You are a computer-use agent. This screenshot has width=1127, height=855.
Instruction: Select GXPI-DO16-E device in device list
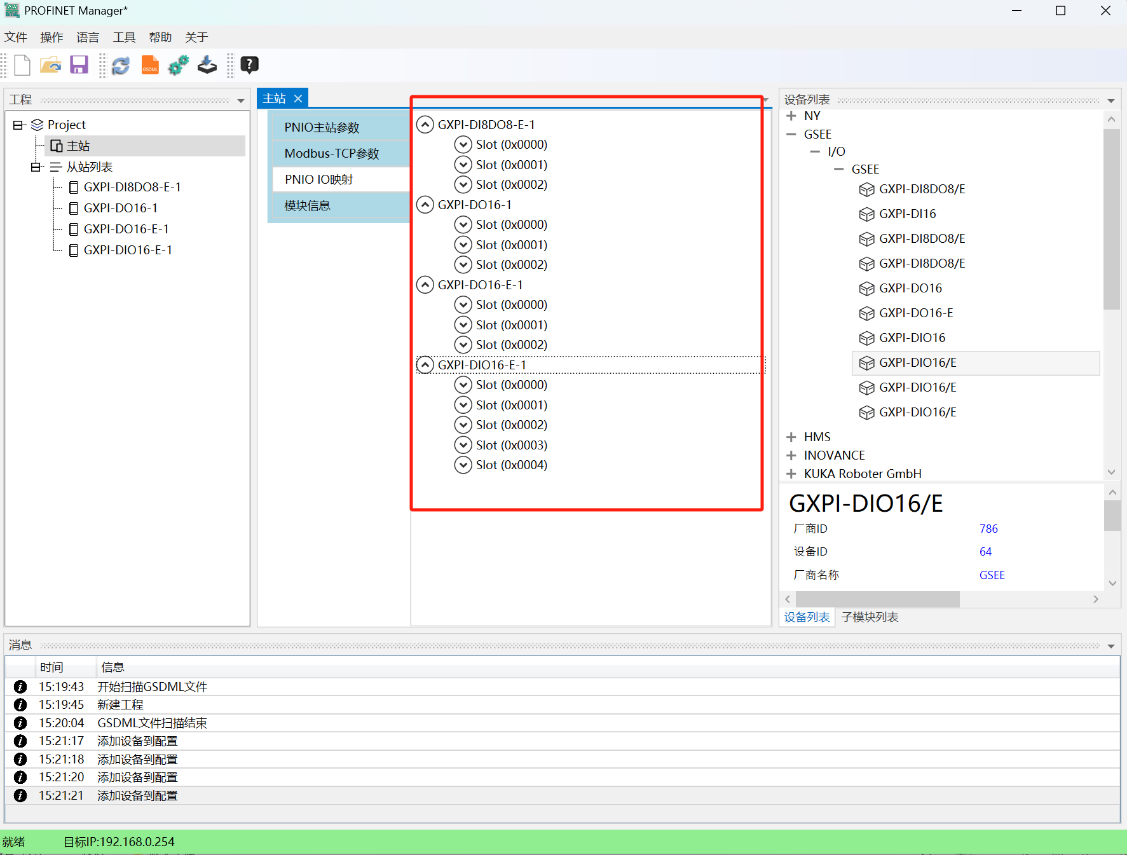(x=916, y=313)
